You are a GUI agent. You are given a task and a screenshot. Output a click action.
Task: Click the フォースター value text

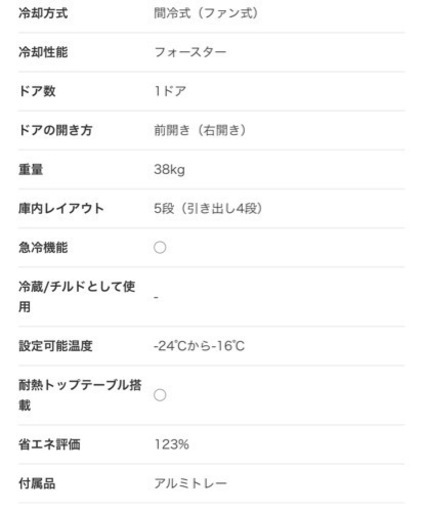coord(190,52)
